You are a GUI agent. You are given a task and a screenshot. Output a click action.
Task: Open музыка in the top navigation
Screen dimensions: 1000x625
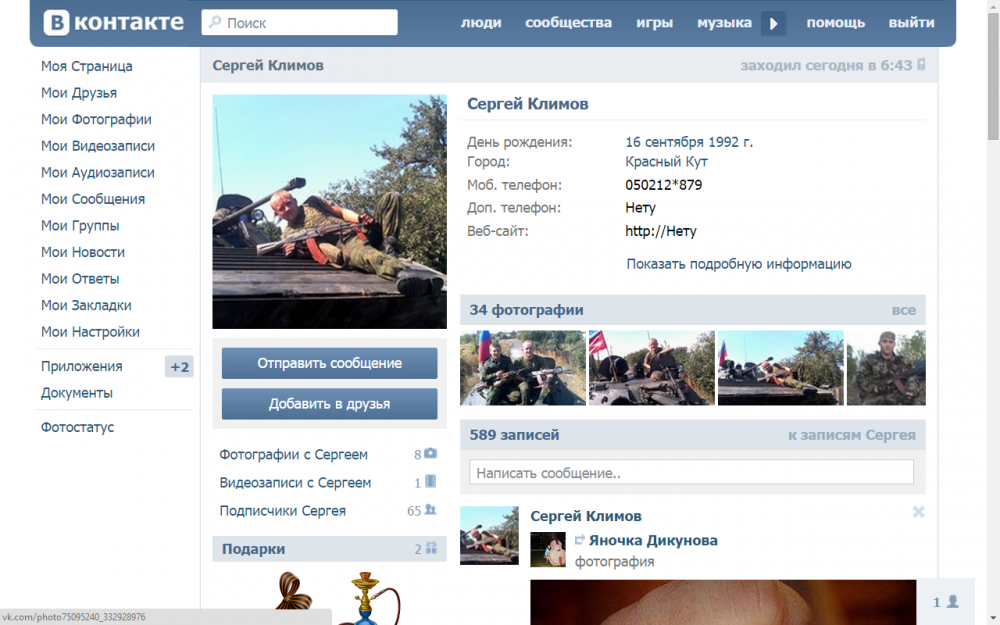(724, 23)
